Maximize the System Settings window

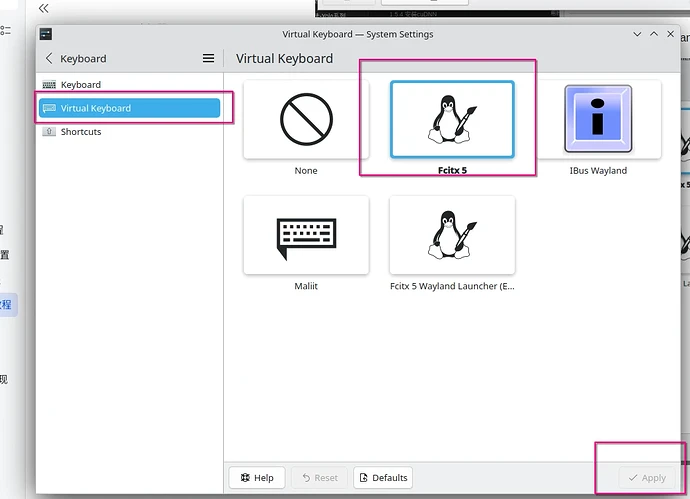(x=654, y=34)
